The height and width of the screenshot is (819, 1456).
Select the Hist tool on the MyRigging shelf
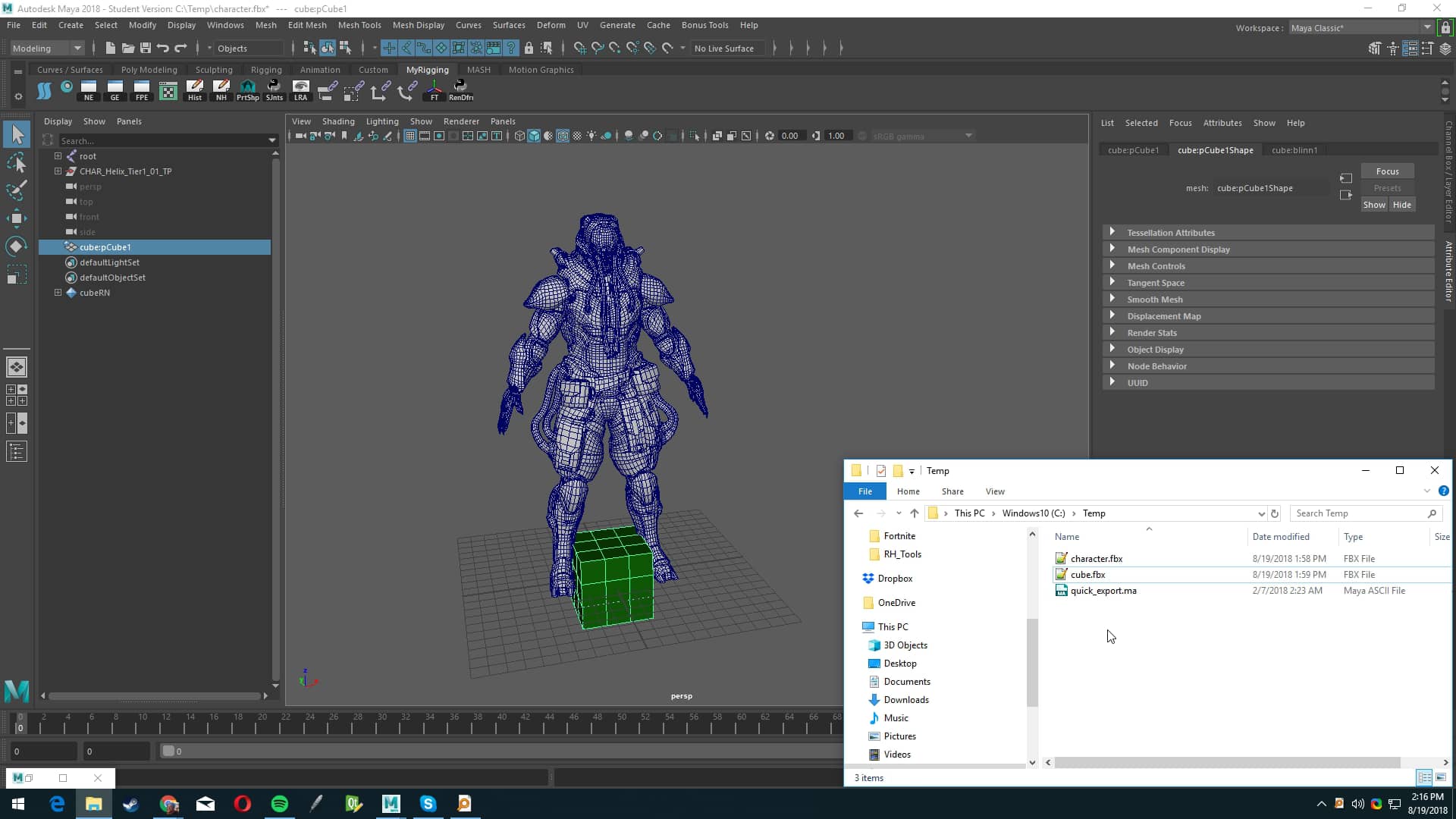pyautogui.click(x=195, y=89)
